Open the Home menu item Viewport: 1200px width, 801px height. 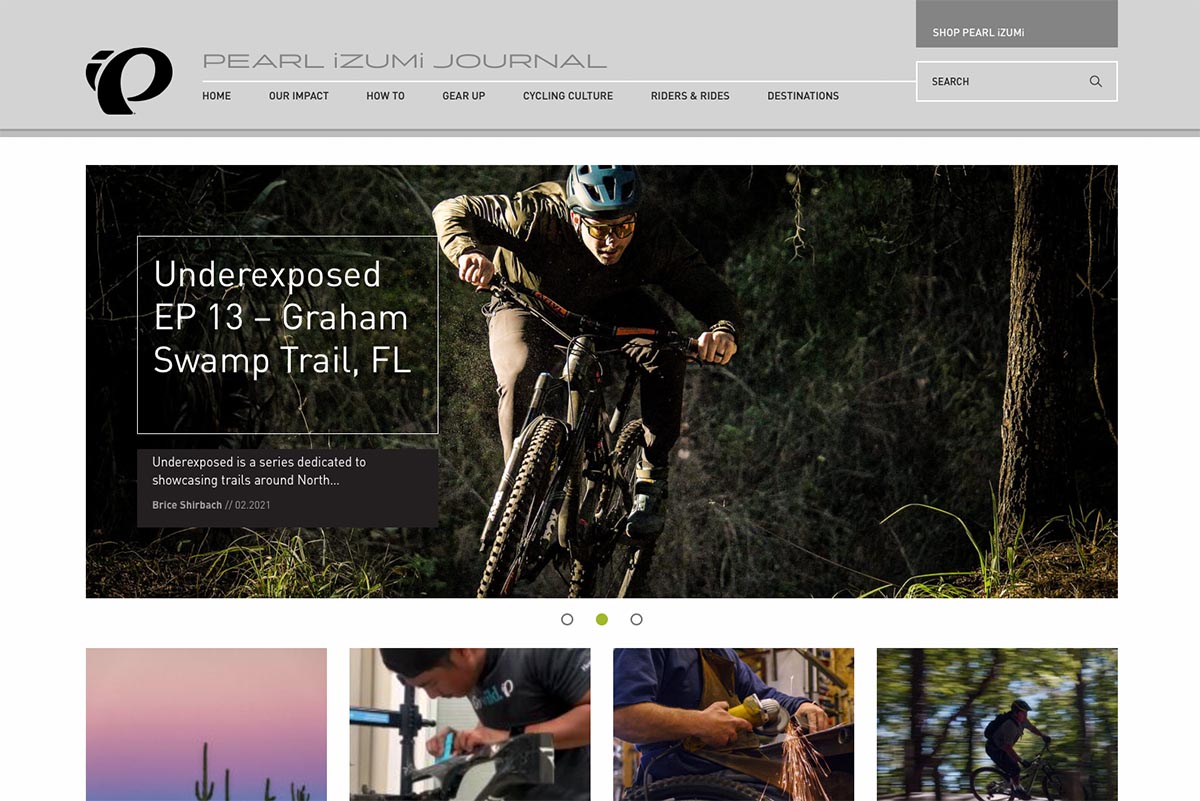click(216, 96)
